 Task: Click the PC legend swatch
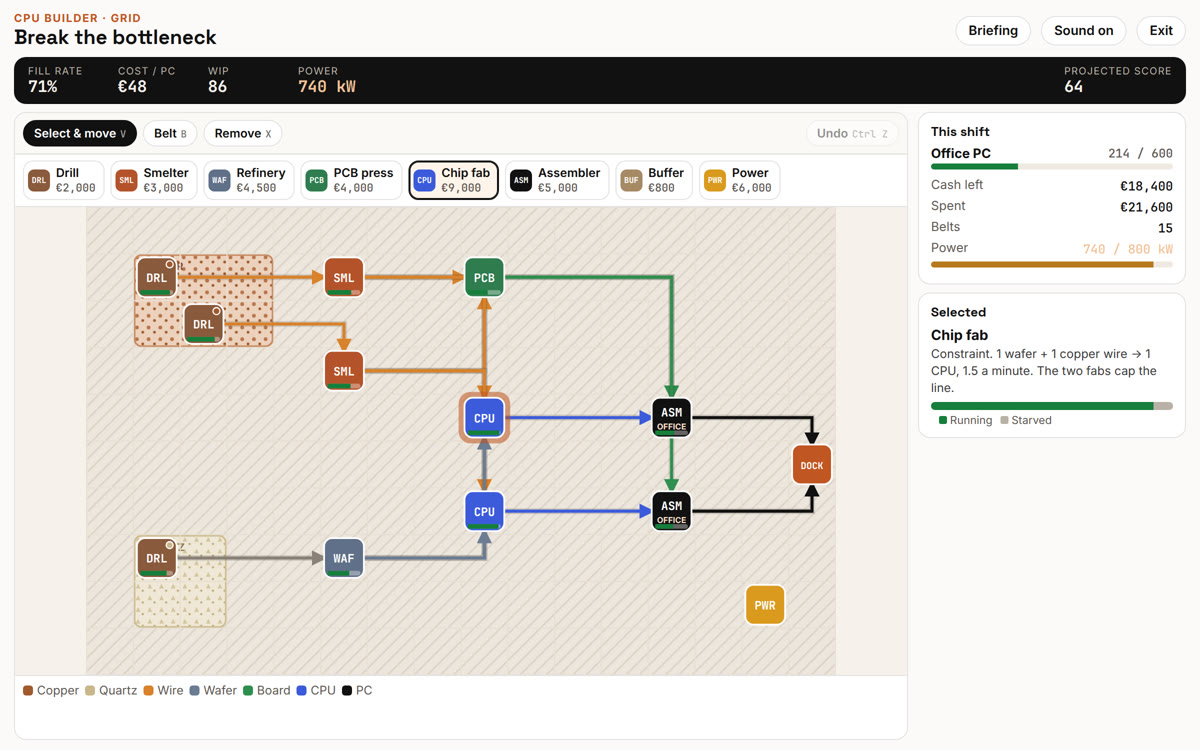(347, 690)
